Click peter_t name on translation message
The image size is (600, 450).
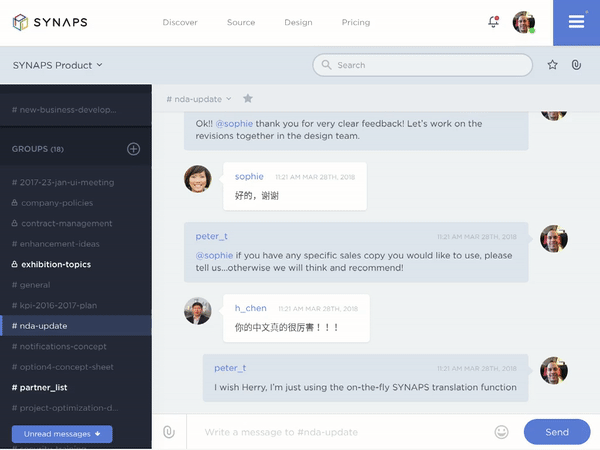230,368
